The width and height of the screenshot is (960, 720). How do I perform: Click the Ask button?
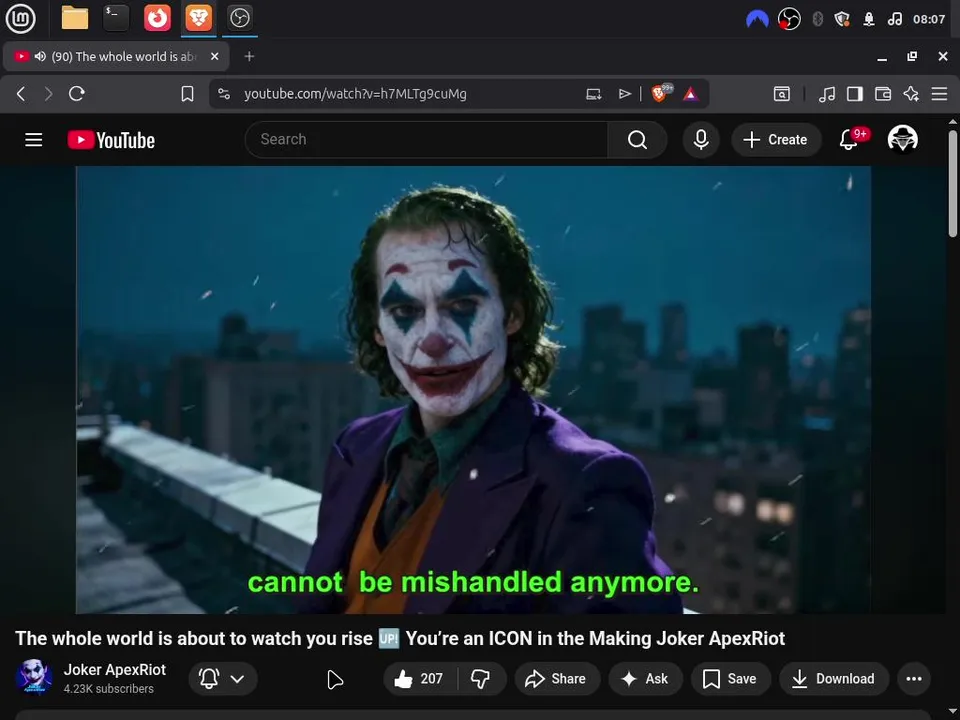(645, 678)
